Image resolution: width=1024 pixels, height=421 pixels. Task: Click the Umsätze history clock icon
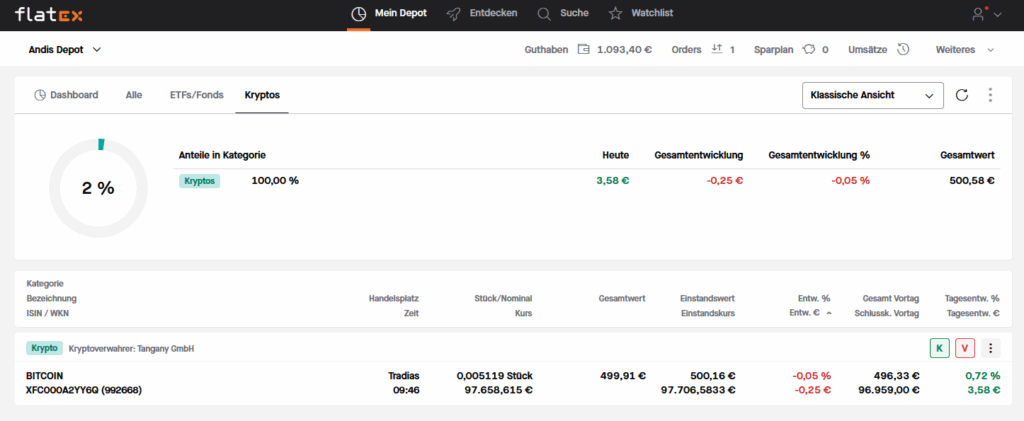[903, 49]
